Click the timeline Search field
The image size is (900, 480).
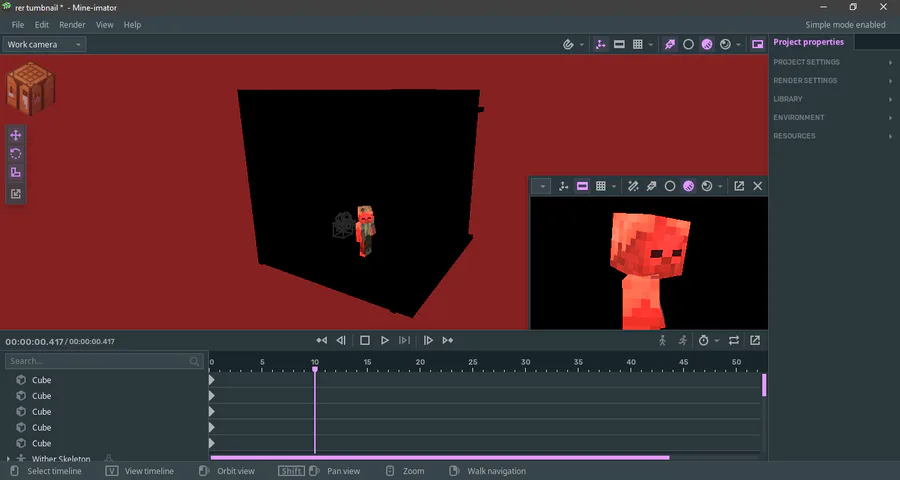pos(104,361)
